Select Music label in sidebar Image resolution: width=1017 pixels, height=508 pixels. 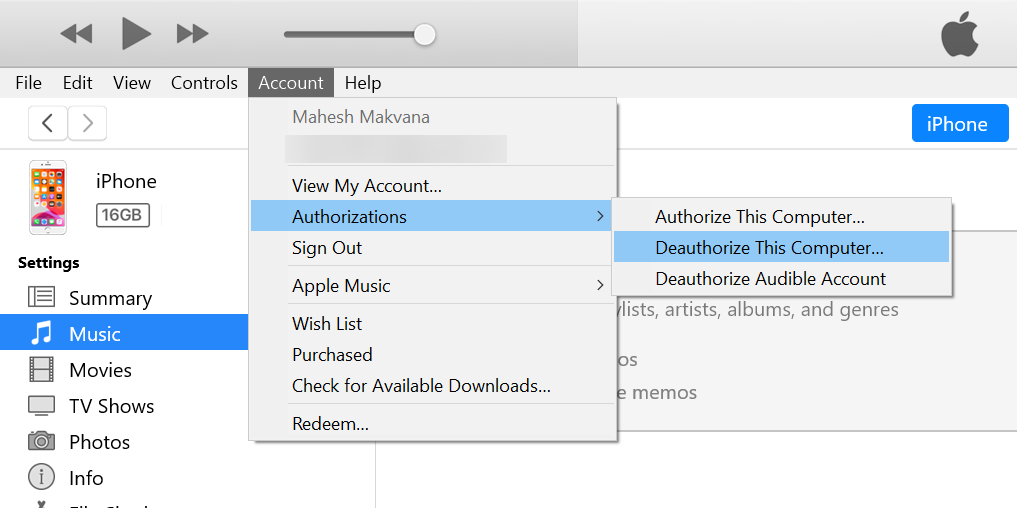pyautogui.click(x=95, y=334)
